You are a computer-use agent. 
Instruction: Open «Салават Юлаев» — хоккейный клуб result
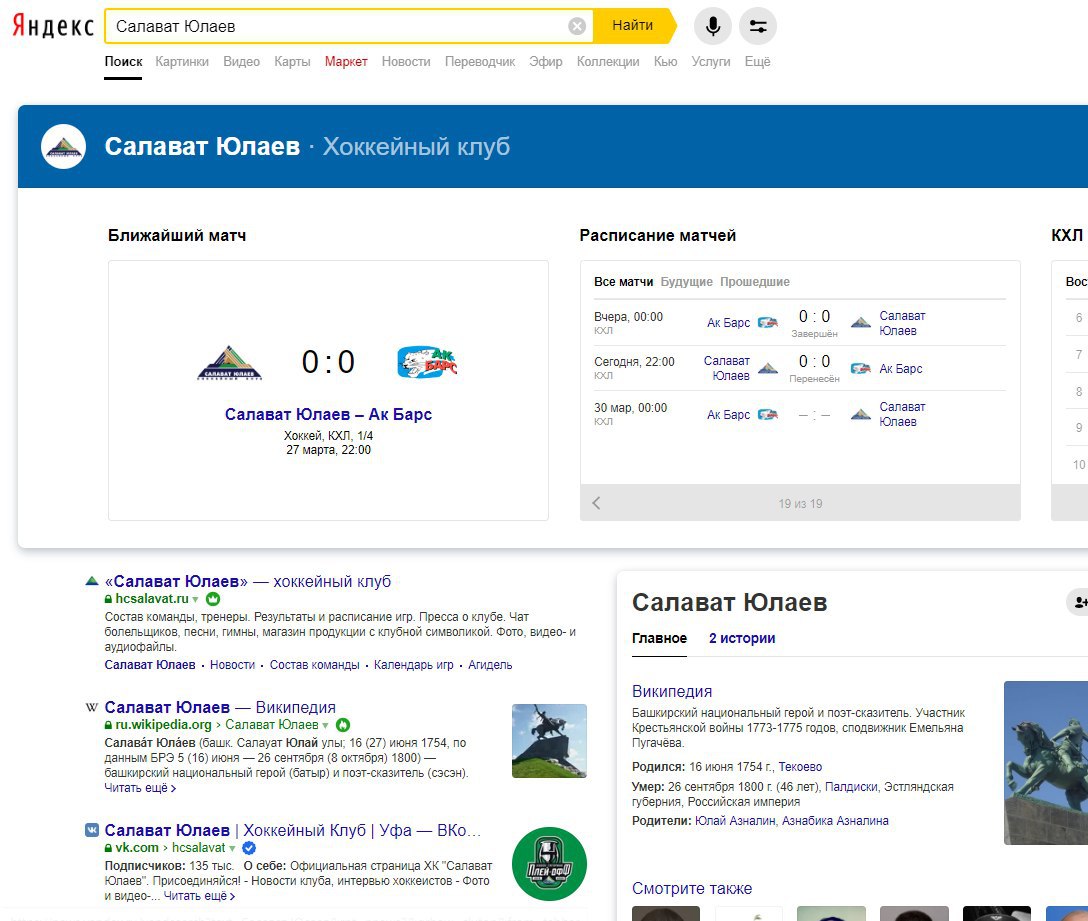[x=248, y=582]
